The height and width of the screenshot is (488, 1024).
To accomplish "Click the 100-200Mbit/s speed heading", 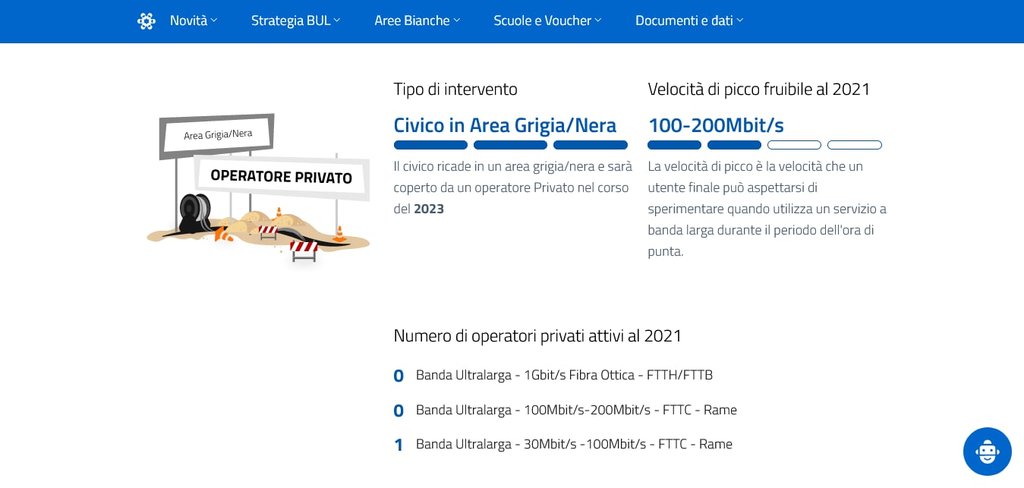I will pos(716,126).
